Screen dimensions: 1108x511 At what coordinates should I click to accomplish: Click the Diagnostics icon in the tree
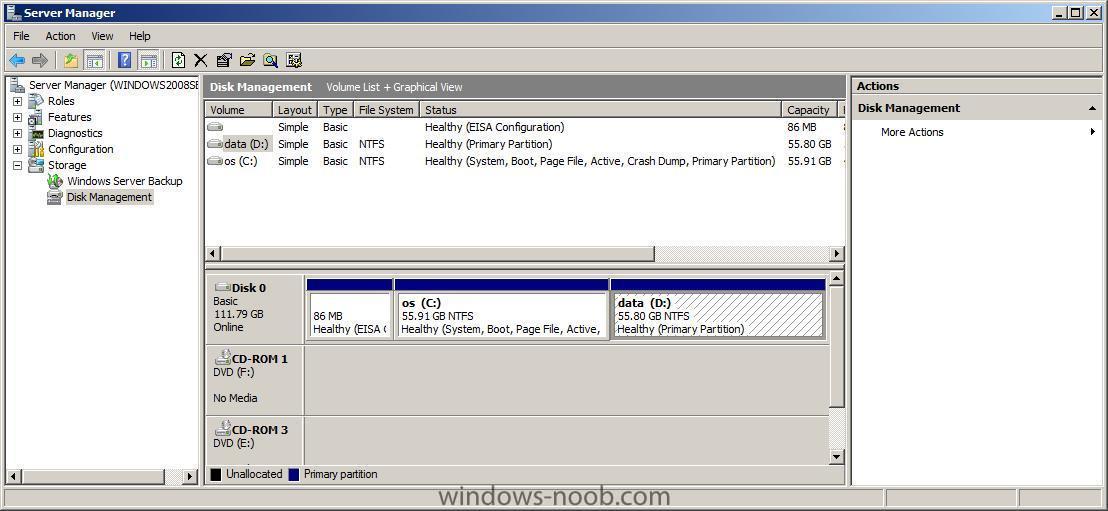point(36,134)
